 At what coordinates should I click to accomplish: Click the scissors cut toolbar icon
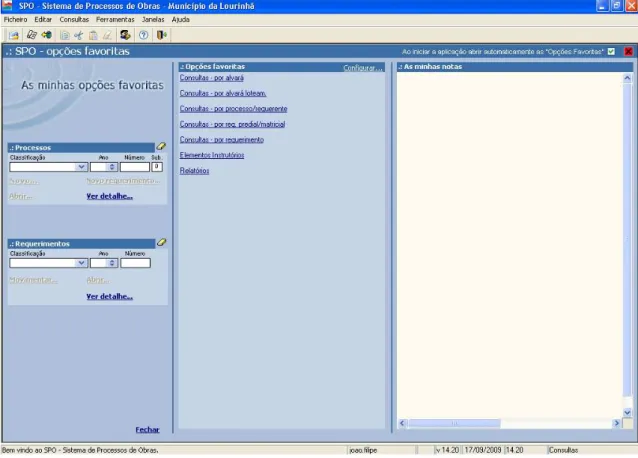tap(79, 35)
